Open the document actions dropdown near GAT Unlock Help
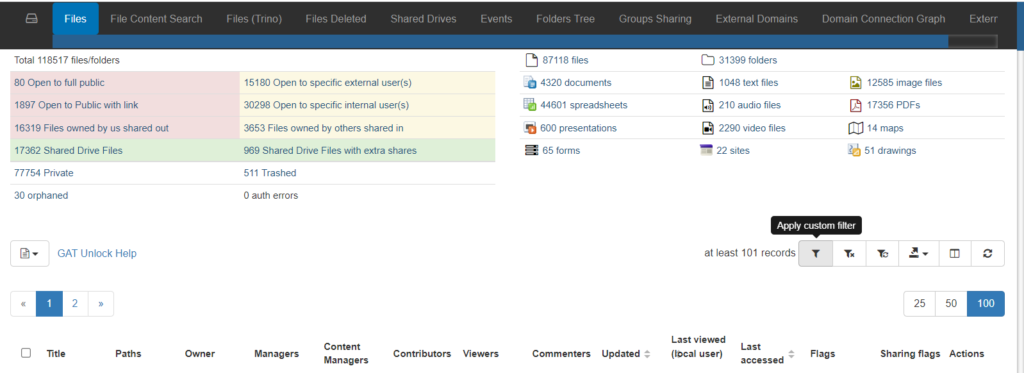 29,253
